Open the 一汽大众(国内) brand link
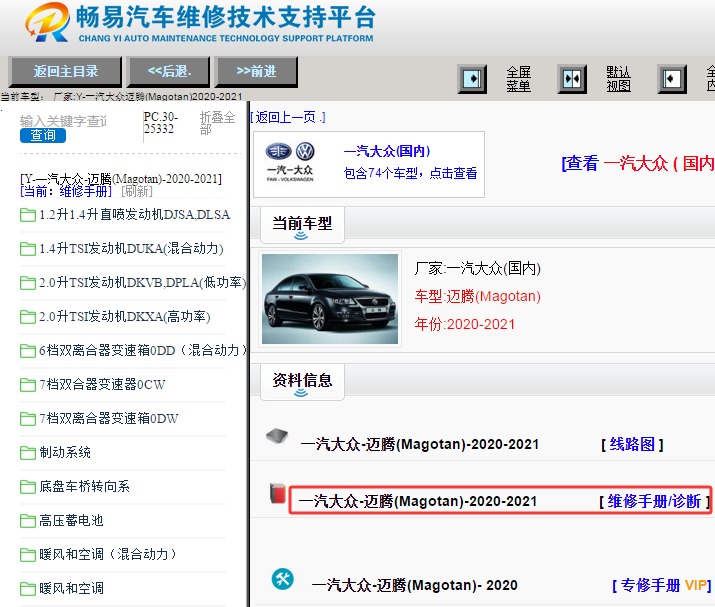 (x=387, y=151)
